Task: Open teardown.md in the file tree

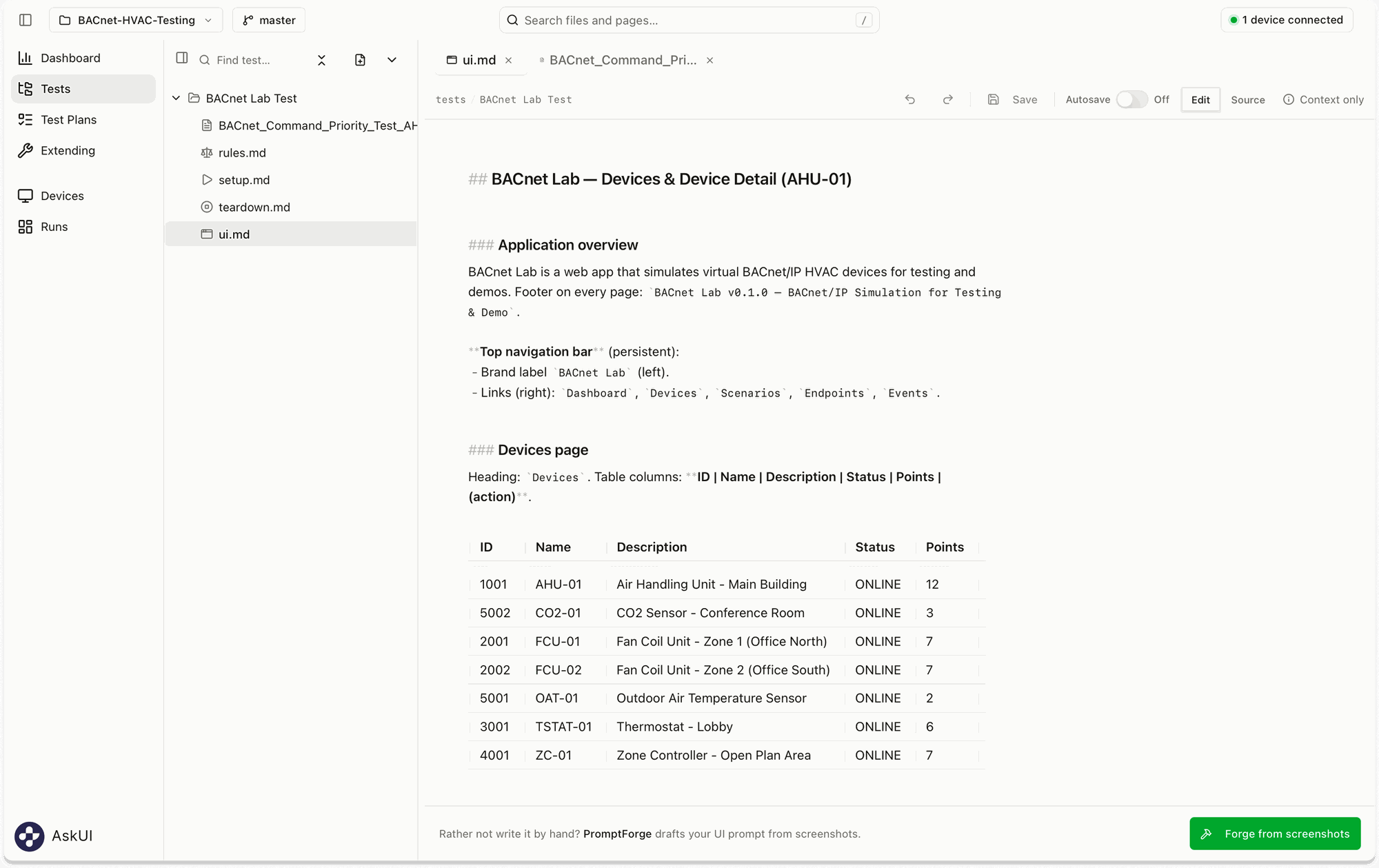Action: (x=291, y=207)
